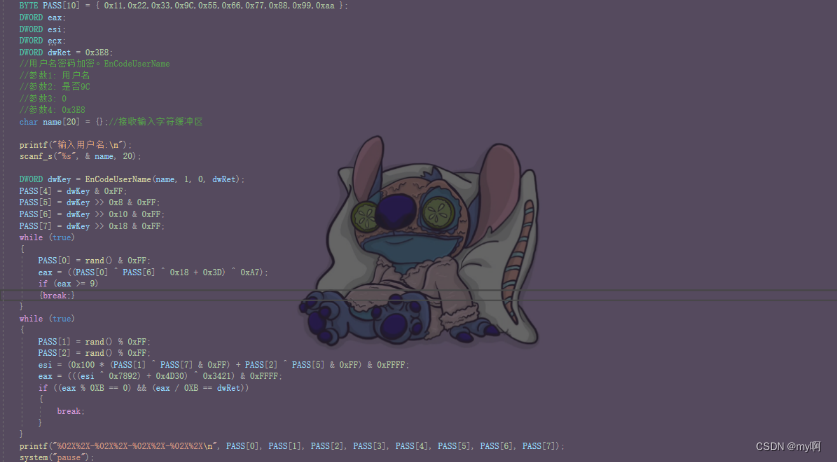
Task: Click the second 'while (true)' above PASS[1]
Action: point(47,319)
